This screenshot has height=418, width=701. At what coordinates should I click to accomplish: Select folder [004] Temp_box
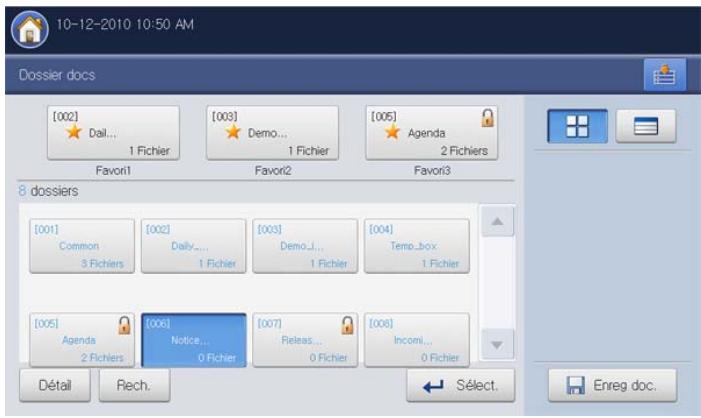tap(417, 246)
